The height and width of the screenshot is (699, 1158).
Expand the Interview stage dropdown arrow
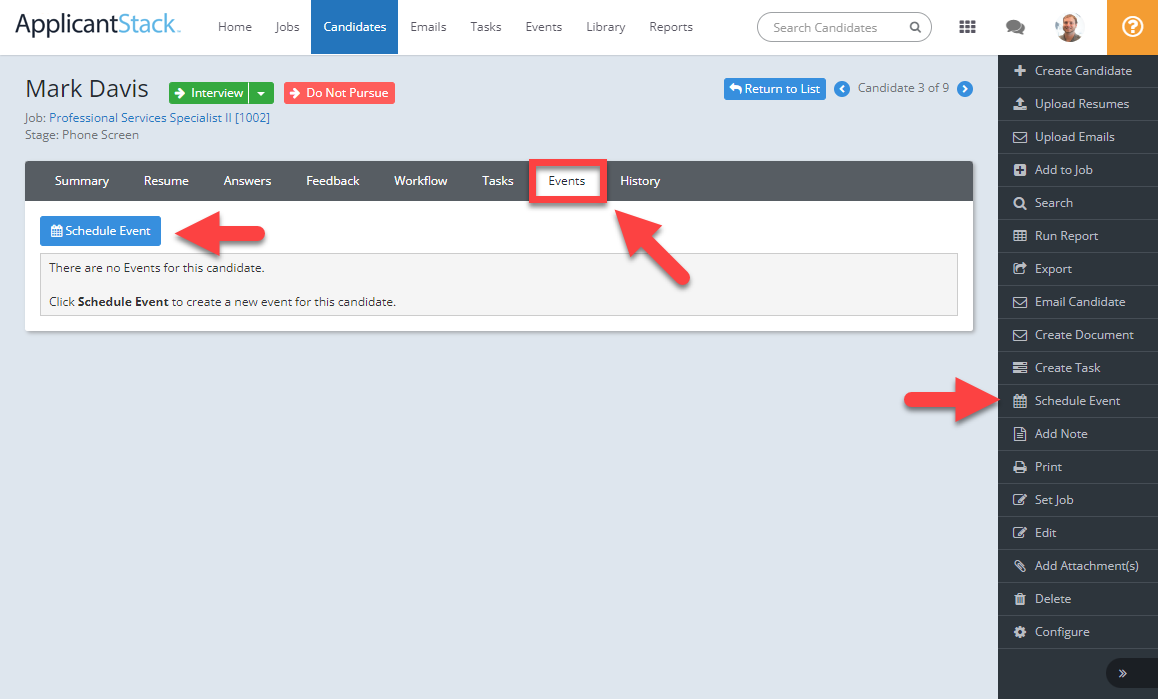pos(261,93)
